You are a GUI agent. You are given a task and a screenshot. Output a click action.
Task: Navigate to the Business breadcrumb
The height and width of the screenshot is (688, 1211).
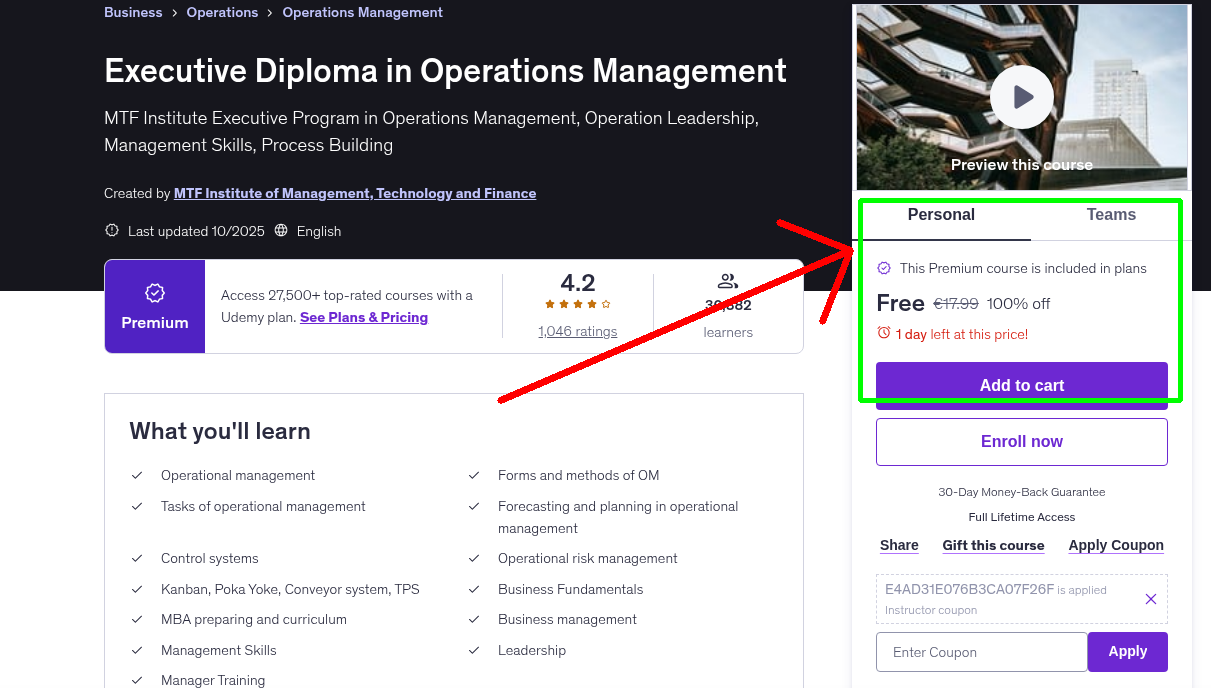tap(133, 12)
